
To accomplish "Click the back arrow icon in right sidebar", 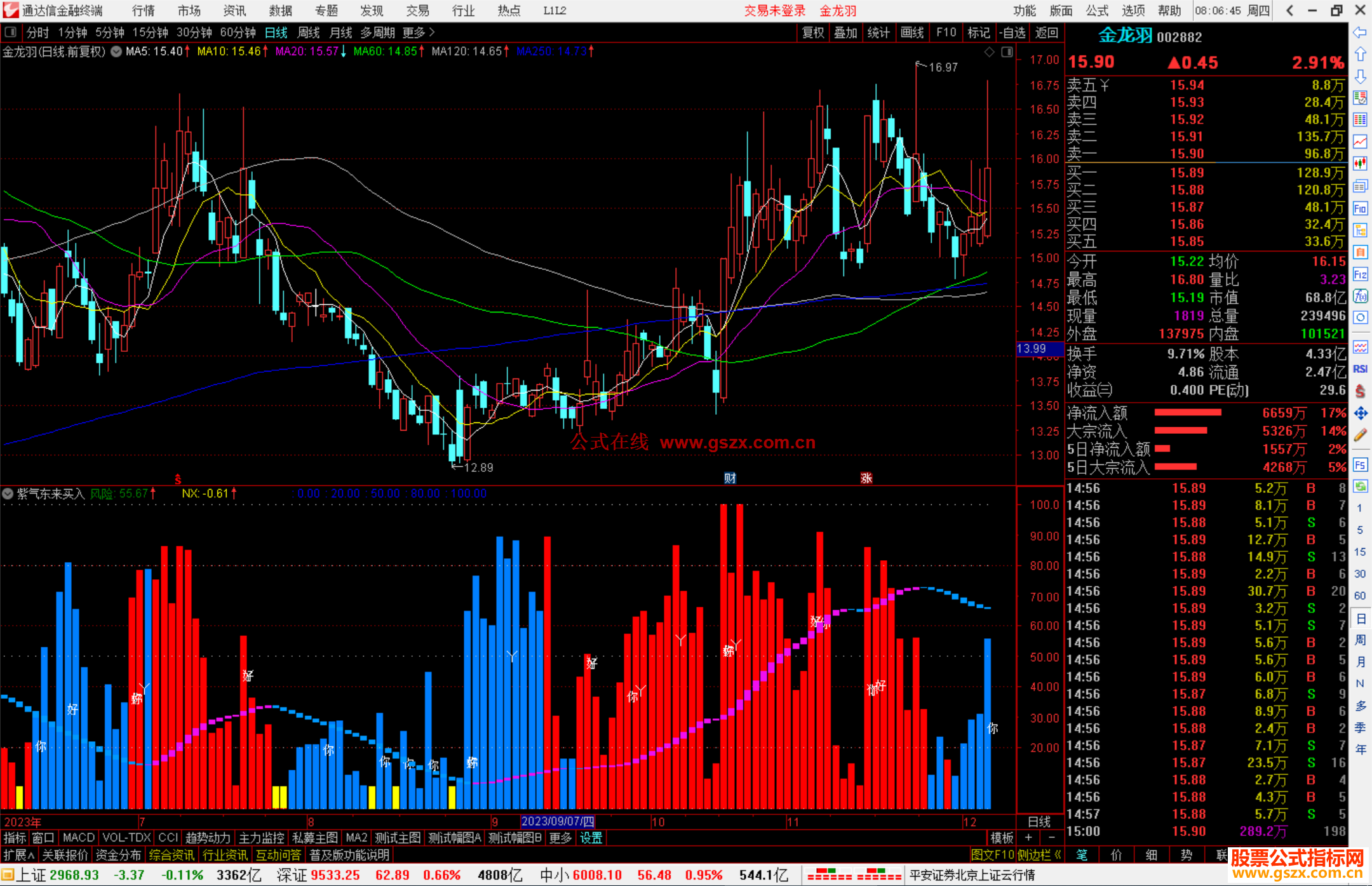I will pos(1360,32).
